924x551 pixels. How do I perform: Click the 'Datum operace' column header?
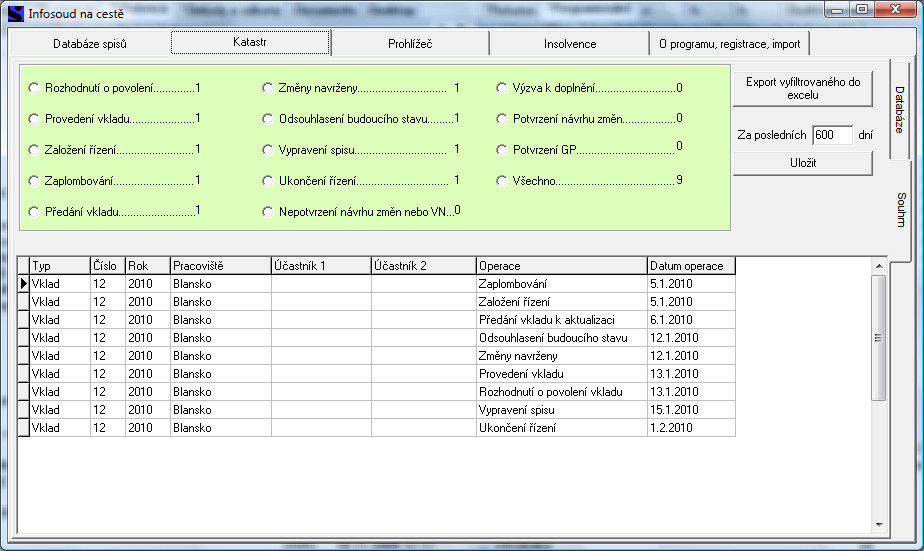[x=691, y=266]
